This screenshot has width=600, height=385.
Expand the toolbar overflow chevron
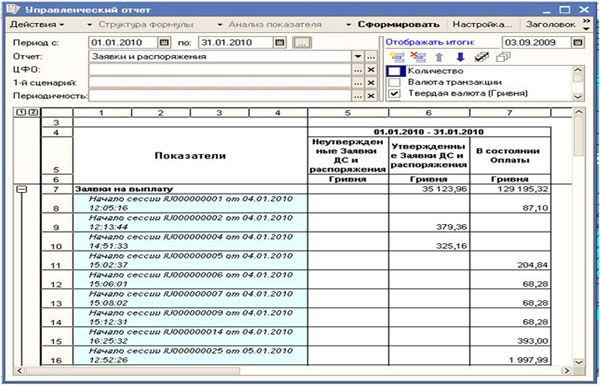586,24
